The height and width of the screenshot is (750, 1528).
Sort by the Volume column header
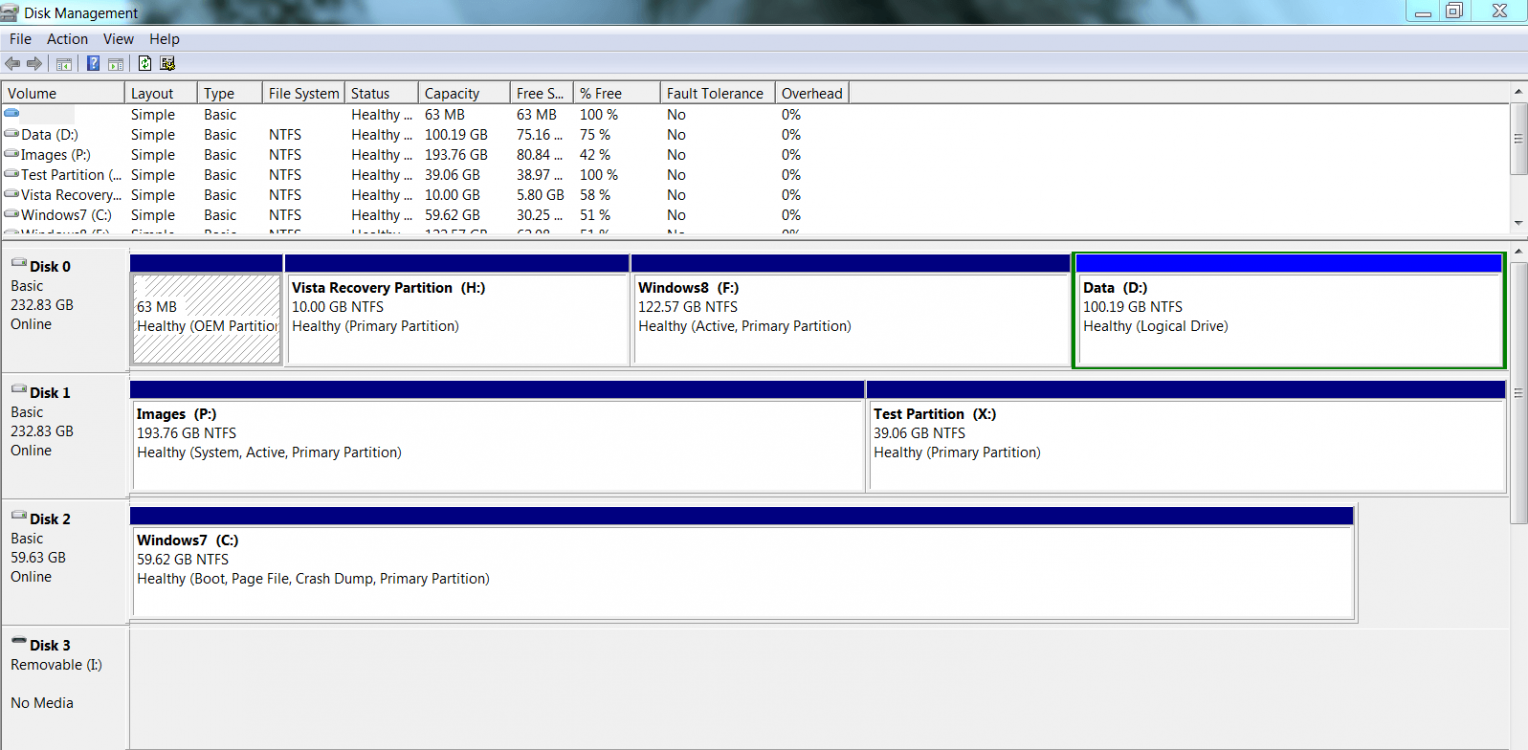click(x=63, y=93)
